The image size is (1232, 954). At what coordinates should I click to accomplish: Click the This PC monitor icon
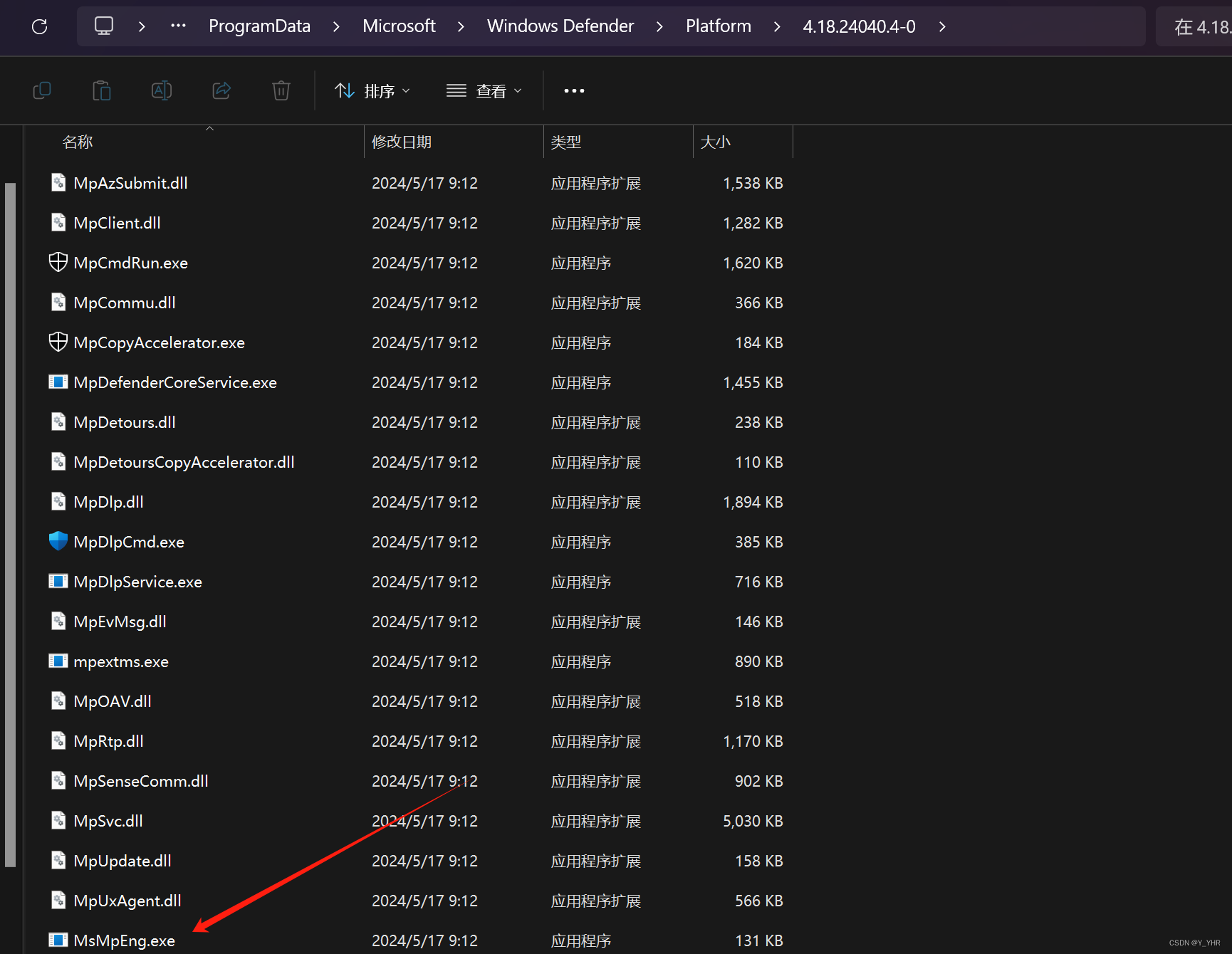coord(104,26)
